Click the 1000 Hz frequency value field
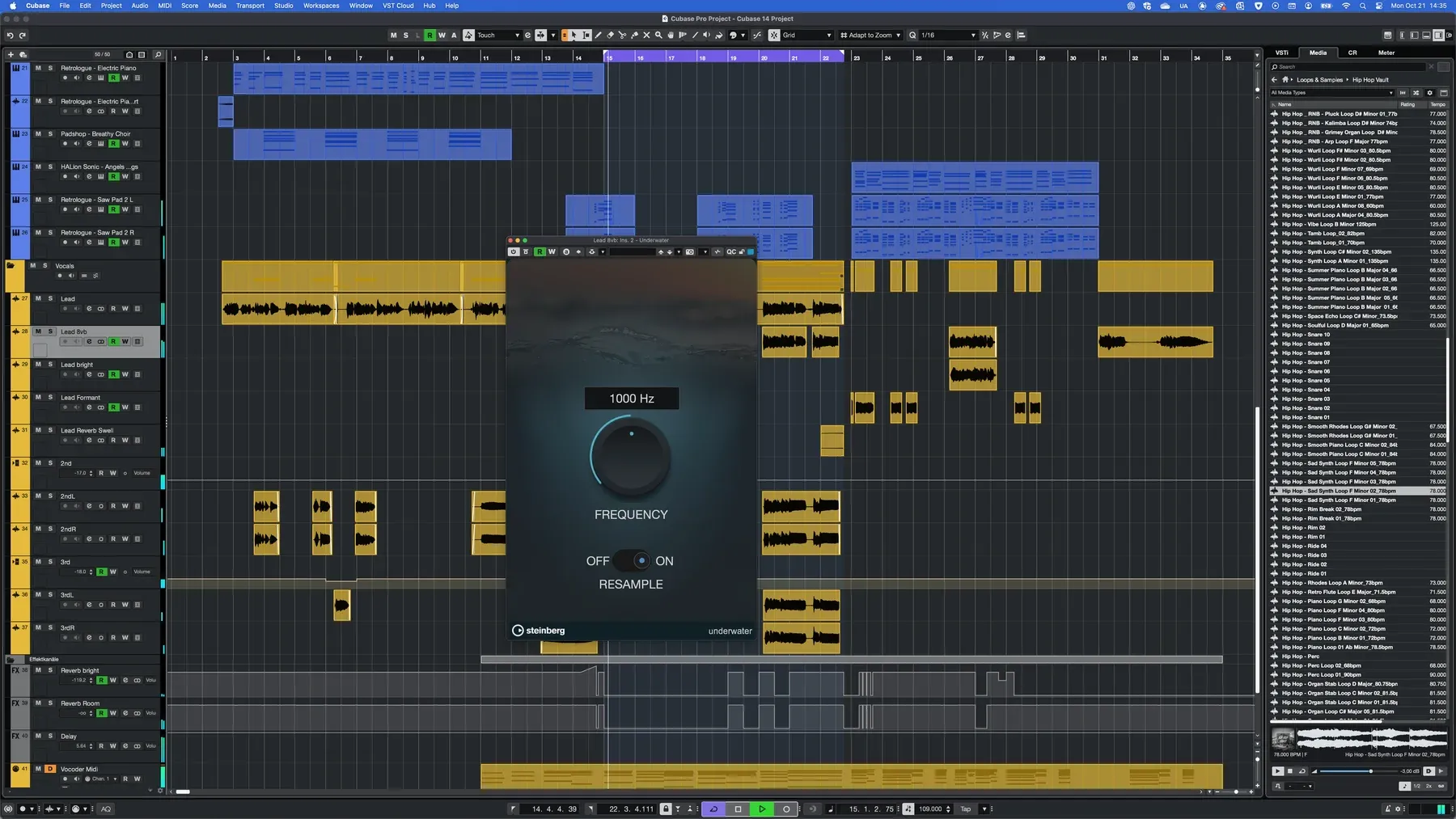The width and height of the screenshot is (1456, 819). click(x=632, y=398)
